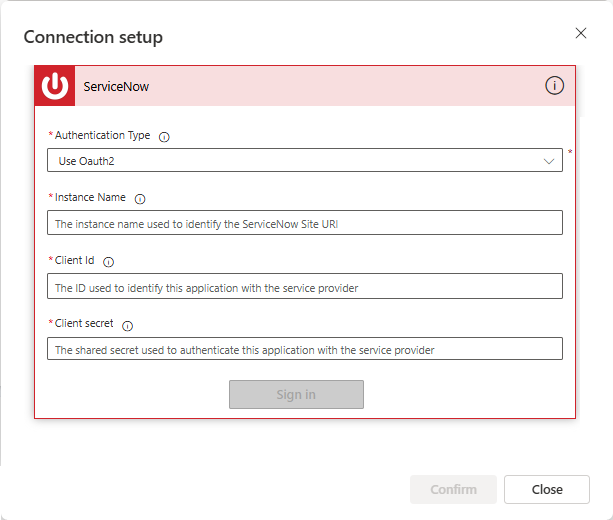Show info tooltip for Client Id

[x=109, y=262]
